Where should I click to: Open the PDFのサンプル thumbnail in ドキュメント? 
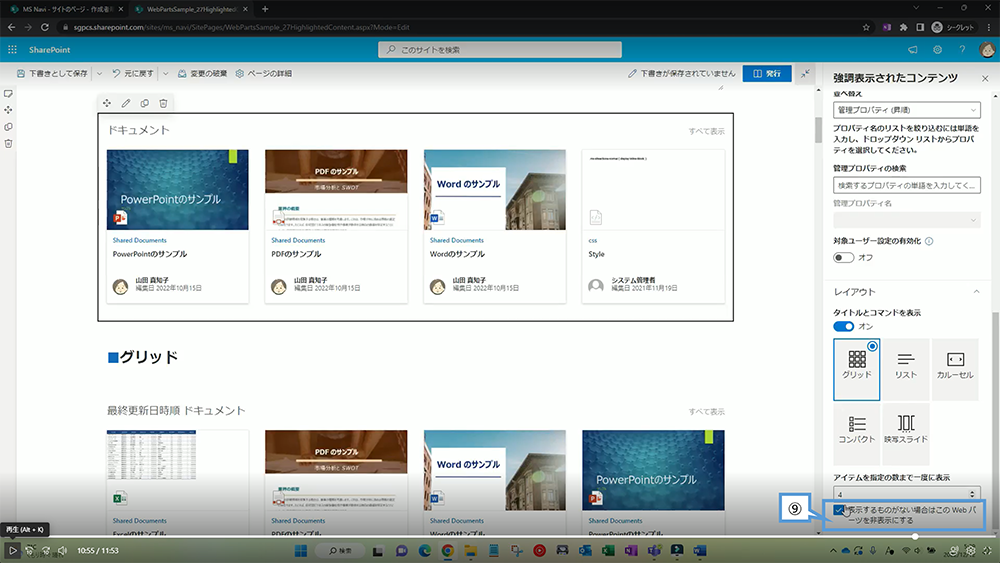(336, 189)
